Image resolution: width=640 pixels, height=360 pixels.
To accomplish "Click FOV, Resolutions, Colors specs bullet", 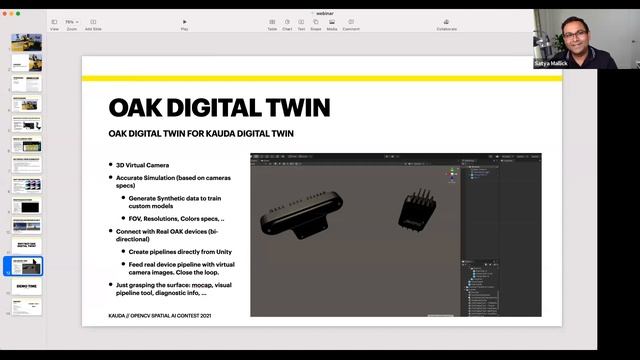I will (176, 219).
